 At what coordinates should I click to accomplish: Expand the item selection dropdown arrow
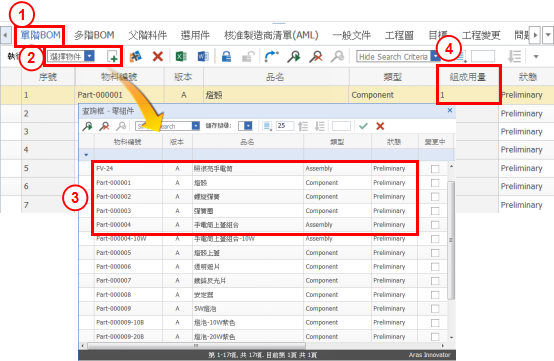(90, 56)
